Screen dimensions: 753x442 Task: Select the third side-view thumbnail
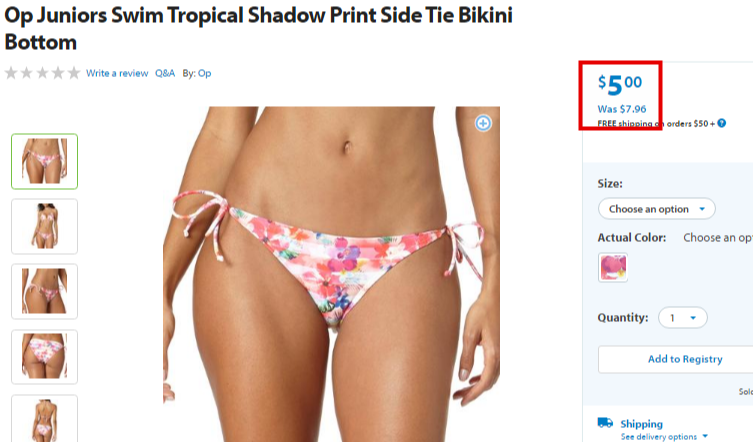(x=44, y=291)
